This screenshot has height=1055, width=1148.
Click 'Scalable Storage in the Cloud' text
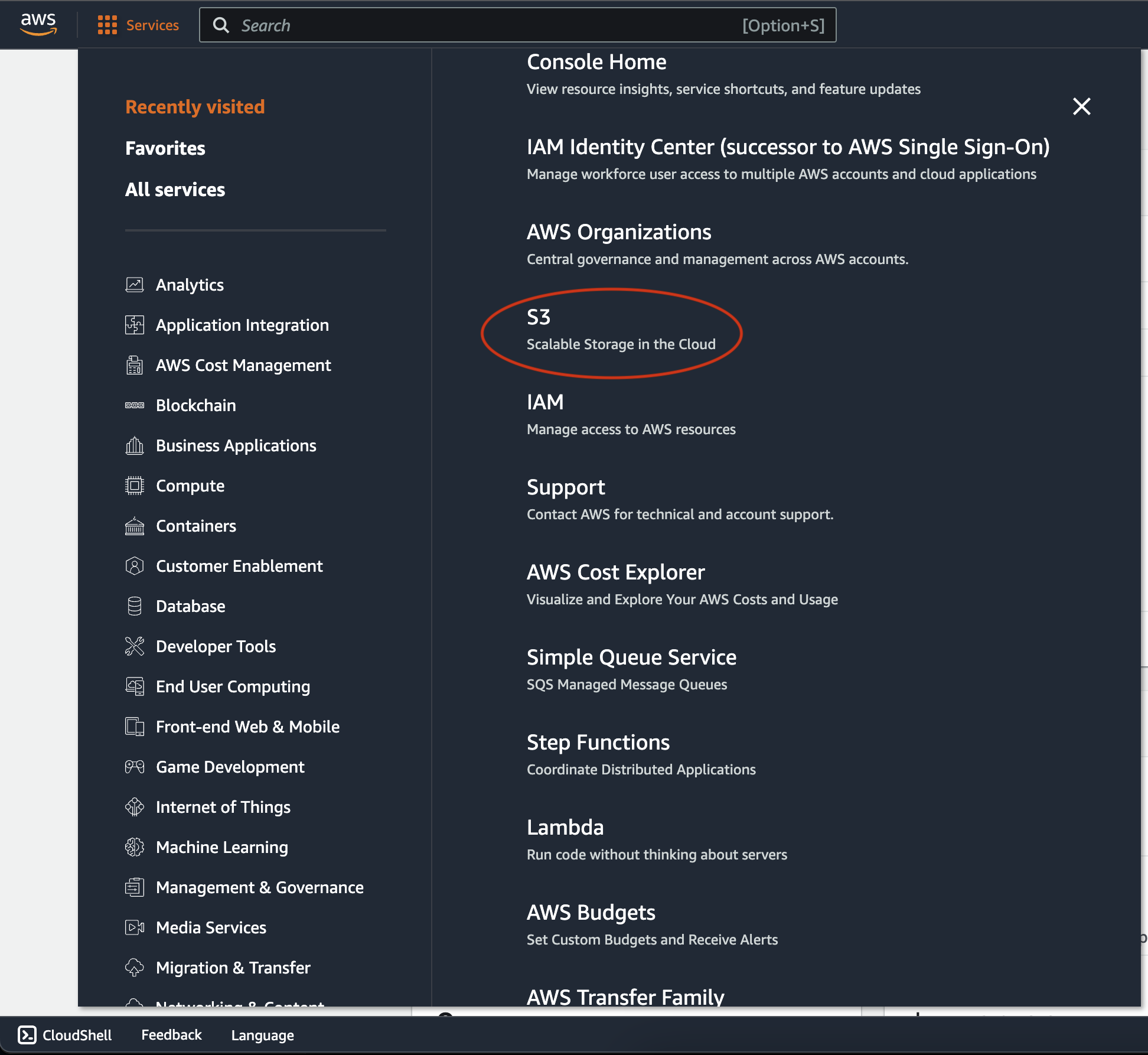[x=621, y=344]
